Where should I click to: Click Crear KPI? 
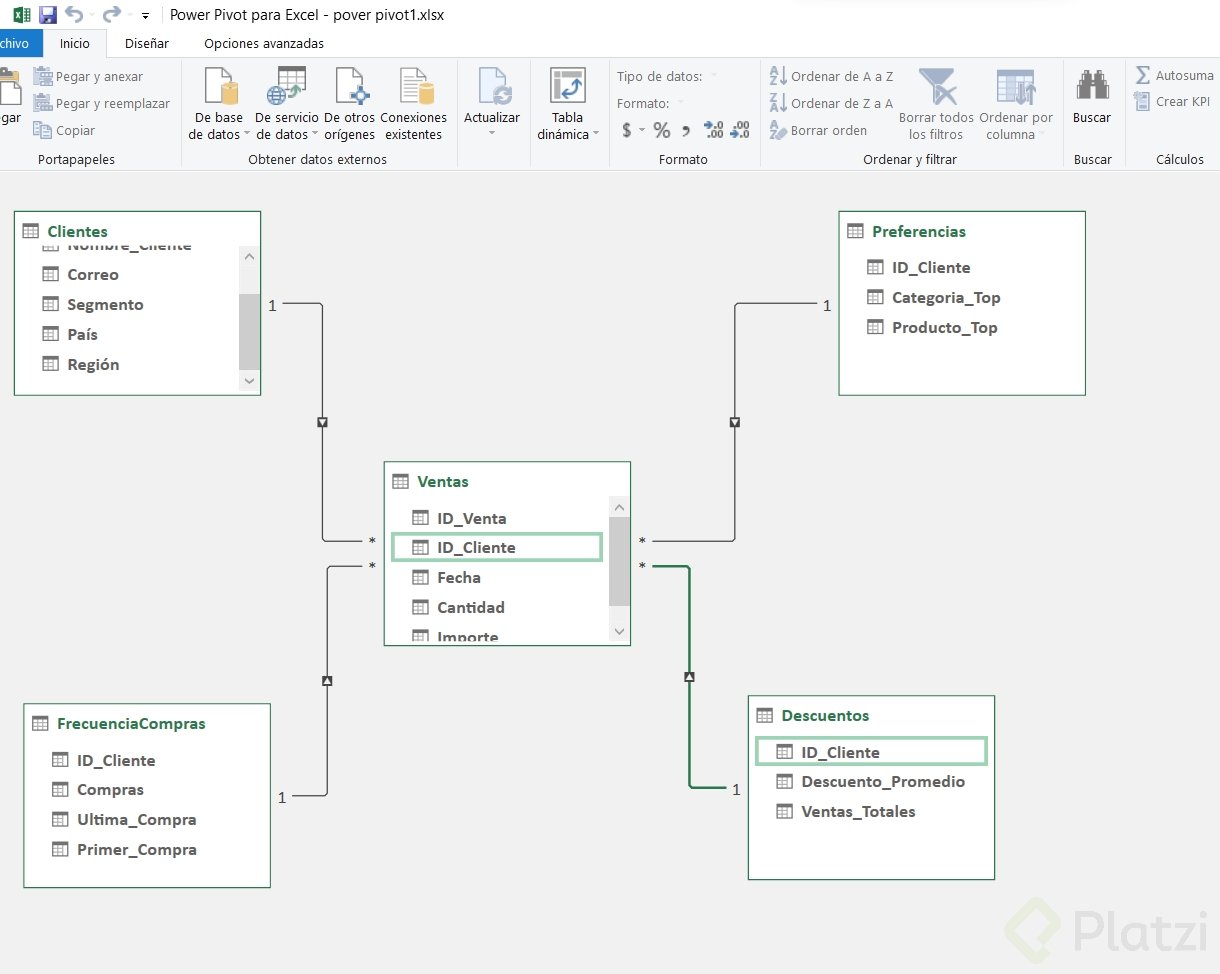pyautogui.click(x=1172, y=101)
